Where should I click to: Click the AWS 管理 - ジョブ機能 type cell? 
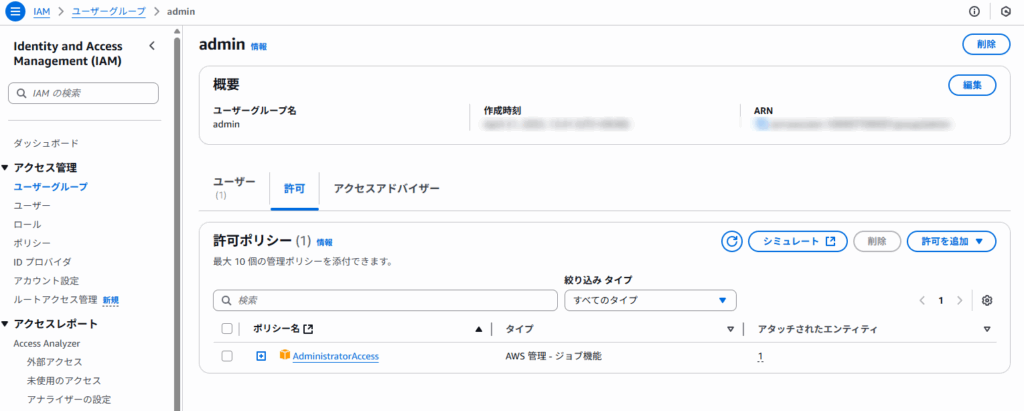[x=553, y=356]
